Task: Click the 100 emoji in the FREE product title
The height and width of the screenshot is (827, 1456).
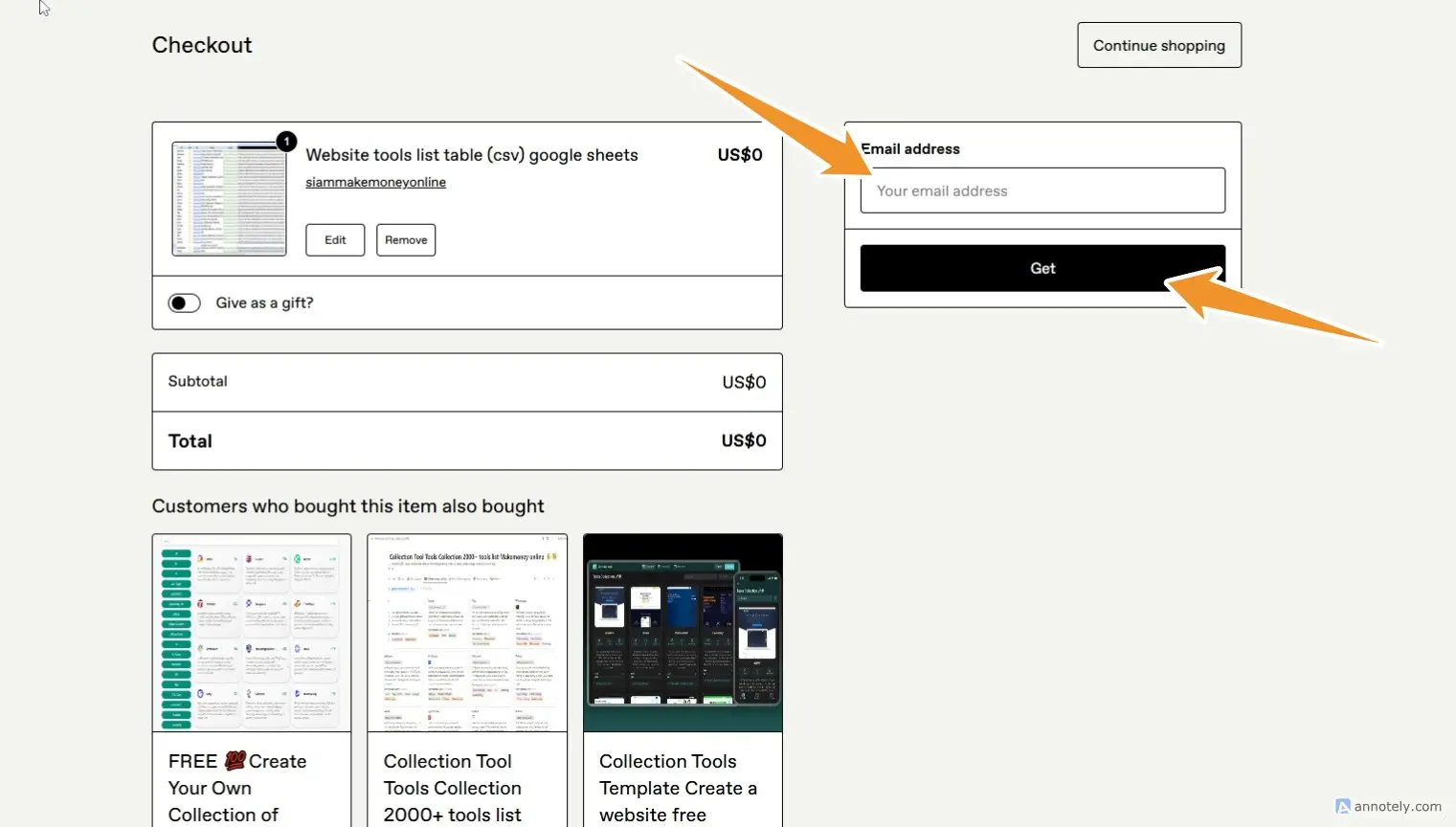Action: [x=235, y=761]
